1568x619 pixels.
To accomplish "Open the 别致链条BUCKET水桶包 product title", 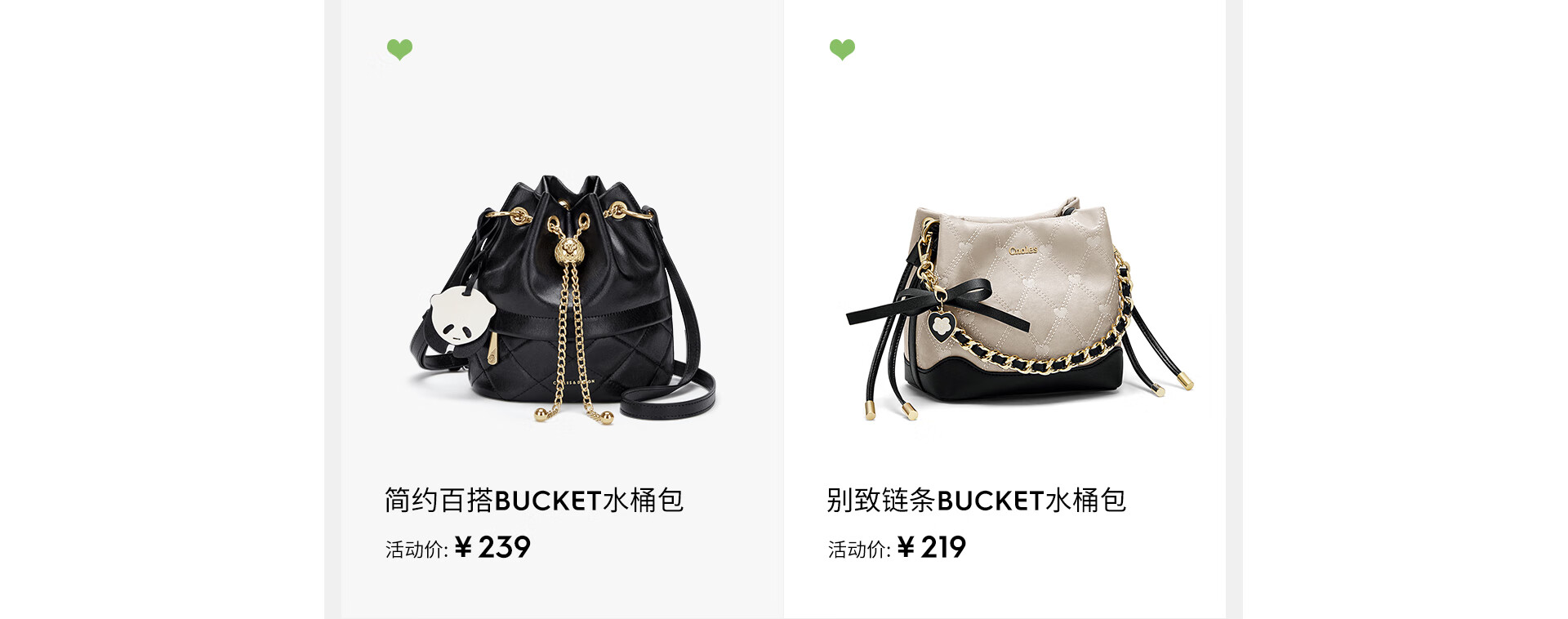I will (x=976, y=500).
